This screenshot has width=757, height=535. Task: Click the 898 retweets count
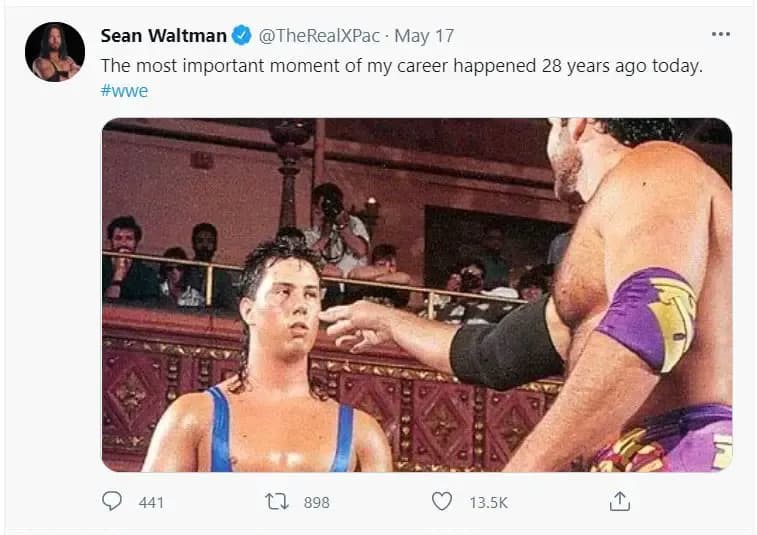pyautogui.click(x=316, y=502)
